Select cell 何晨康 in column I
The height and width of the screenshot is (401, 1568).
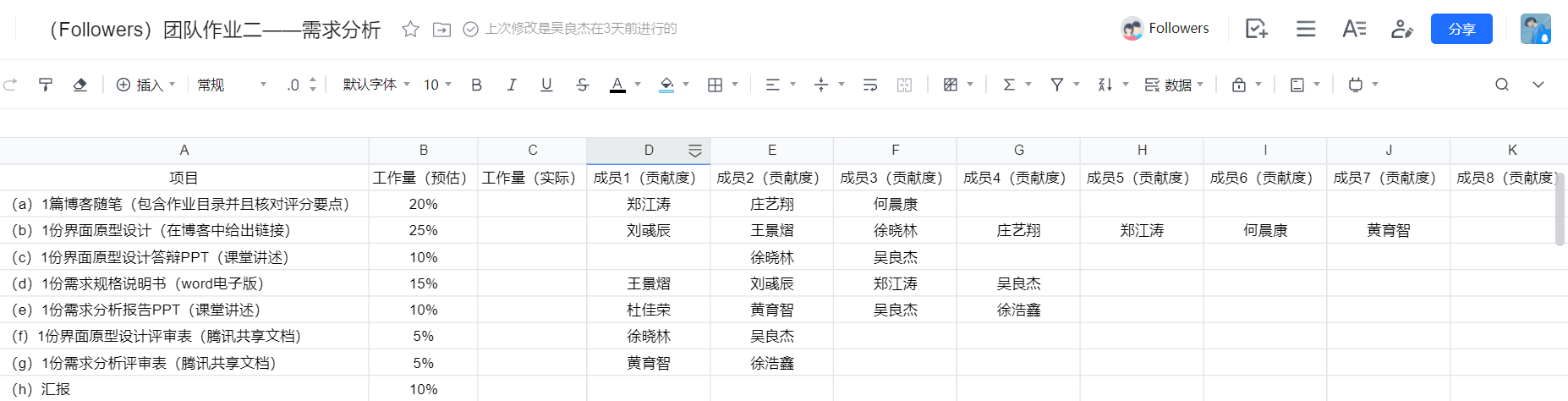pos(1265,230)
